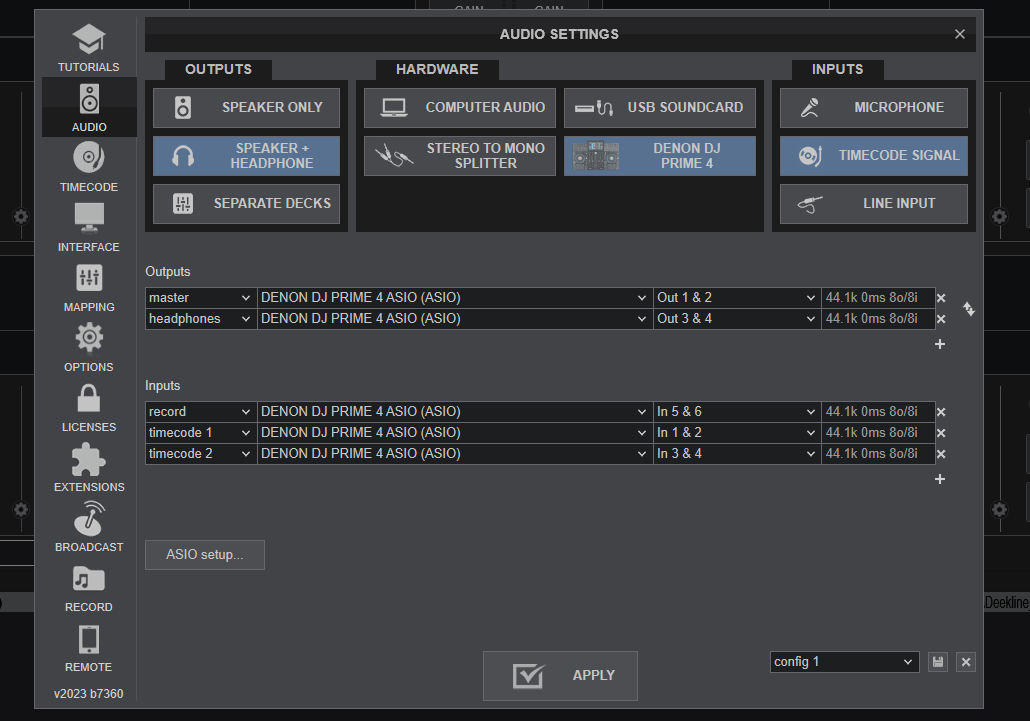Open the Licenses padlock section
Viewport: 1030px width, 721px height.
tap(89, 407)
